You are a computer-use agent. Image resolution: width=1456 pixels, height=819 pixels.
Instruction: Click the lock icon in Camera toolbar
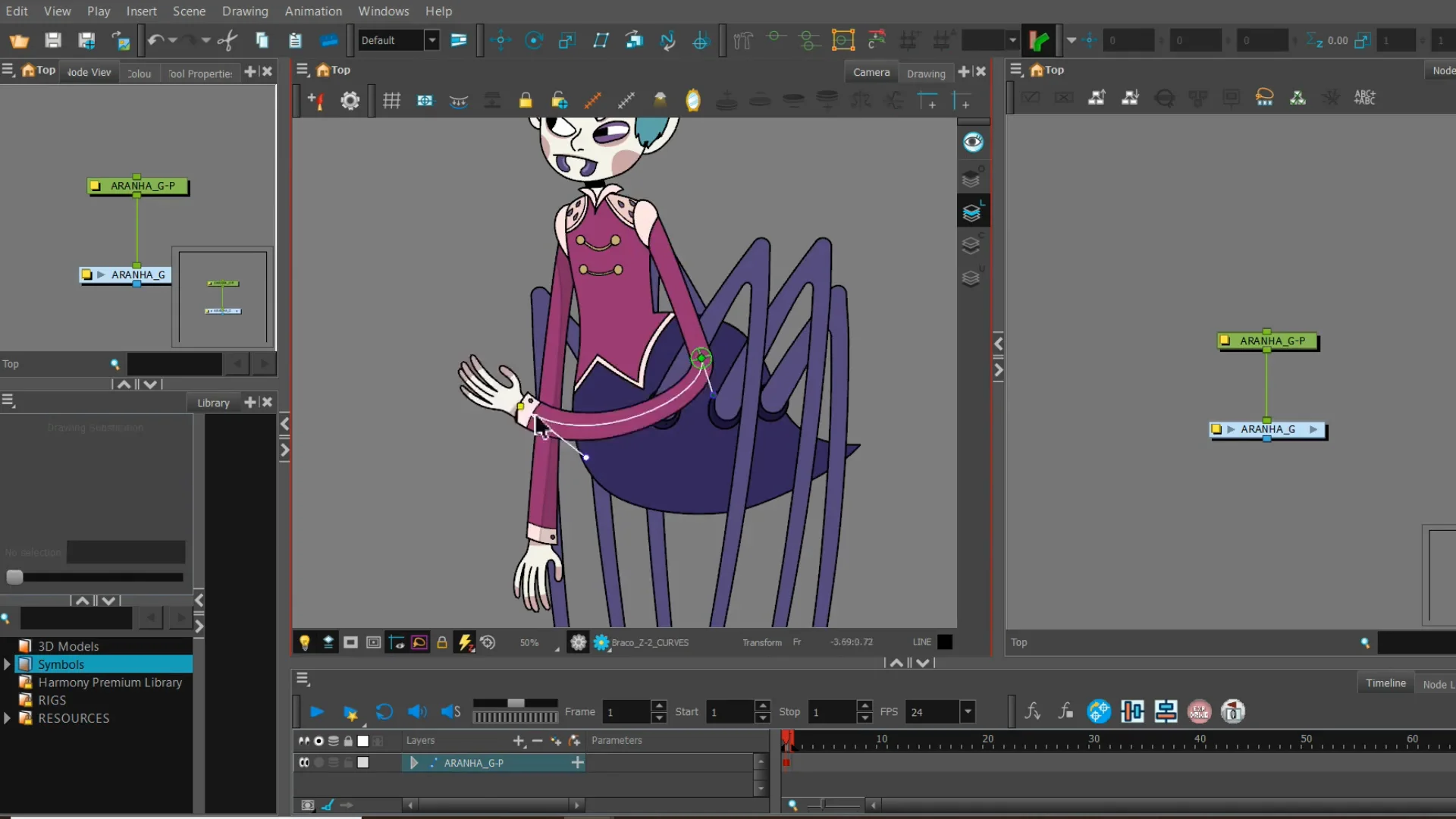point(525,100)
